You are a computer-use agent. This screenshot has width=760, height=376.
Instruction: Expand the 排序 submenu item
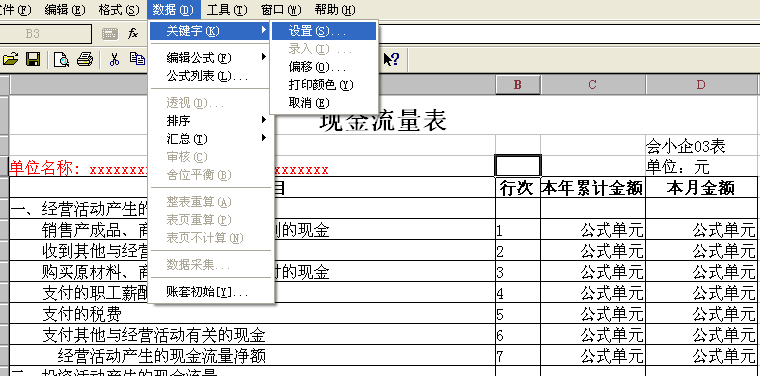[210, 120]
